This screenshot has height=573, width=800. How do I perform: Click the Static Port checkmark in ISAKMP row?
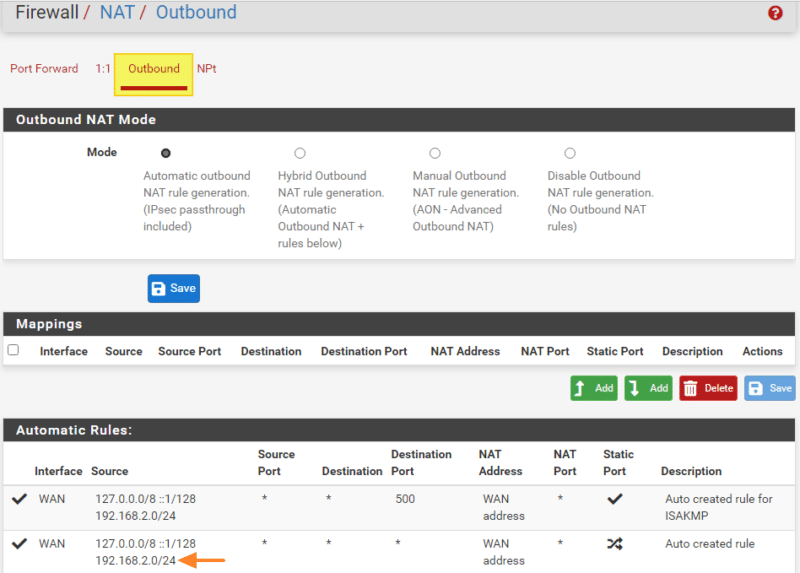pyautogui.click(x=615, y=499)
